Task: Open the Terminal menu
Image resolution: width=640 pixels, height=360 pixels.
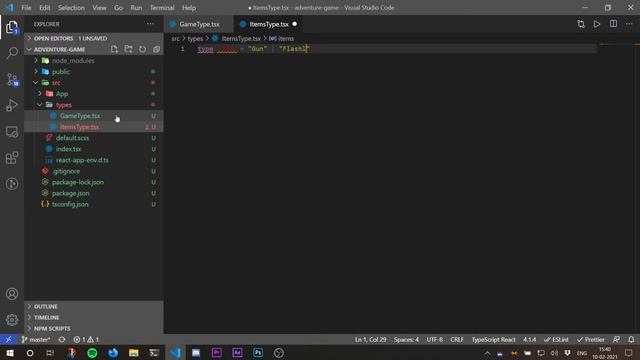Action: (x=162, y=8)
